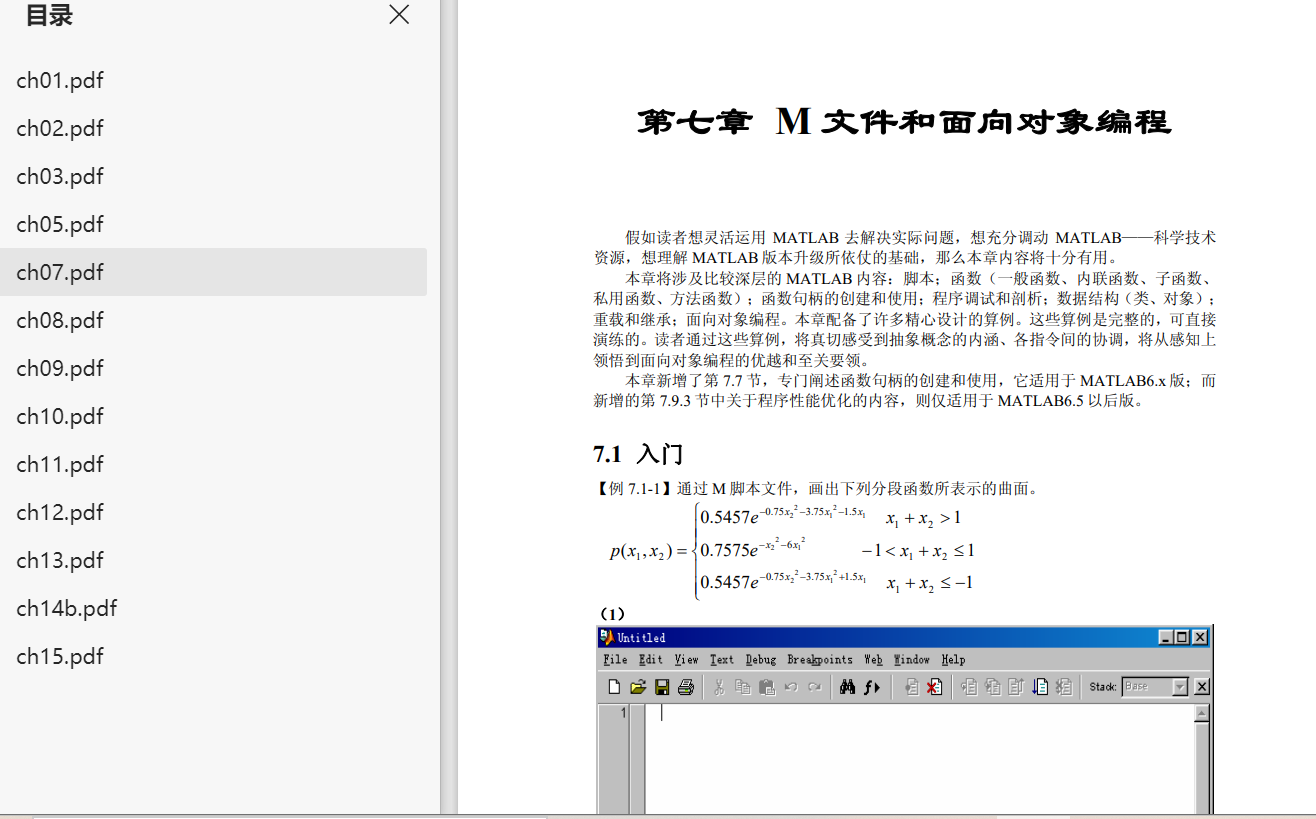Screen dimensions: 1316x819
Task: Click the 目录 panel heading
Action: click(49, 15)
